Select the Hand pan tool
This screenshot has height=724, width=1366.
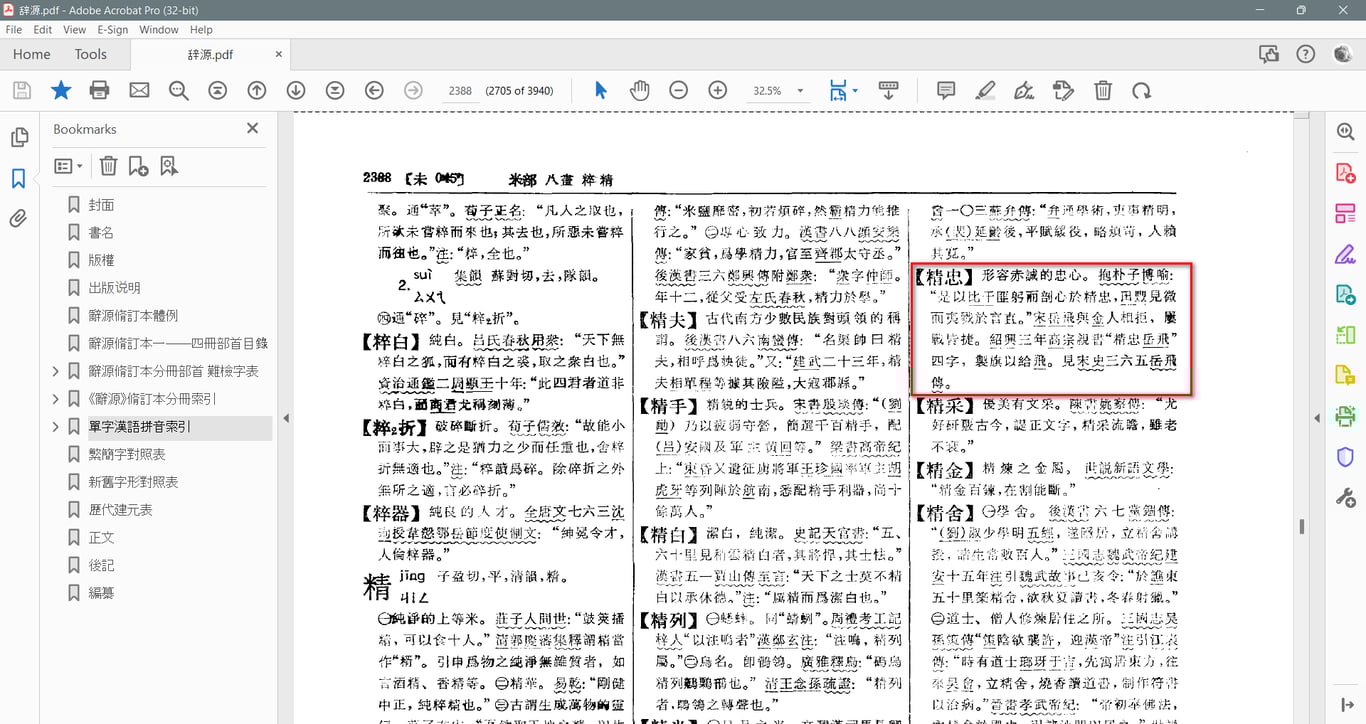(639, 91)
